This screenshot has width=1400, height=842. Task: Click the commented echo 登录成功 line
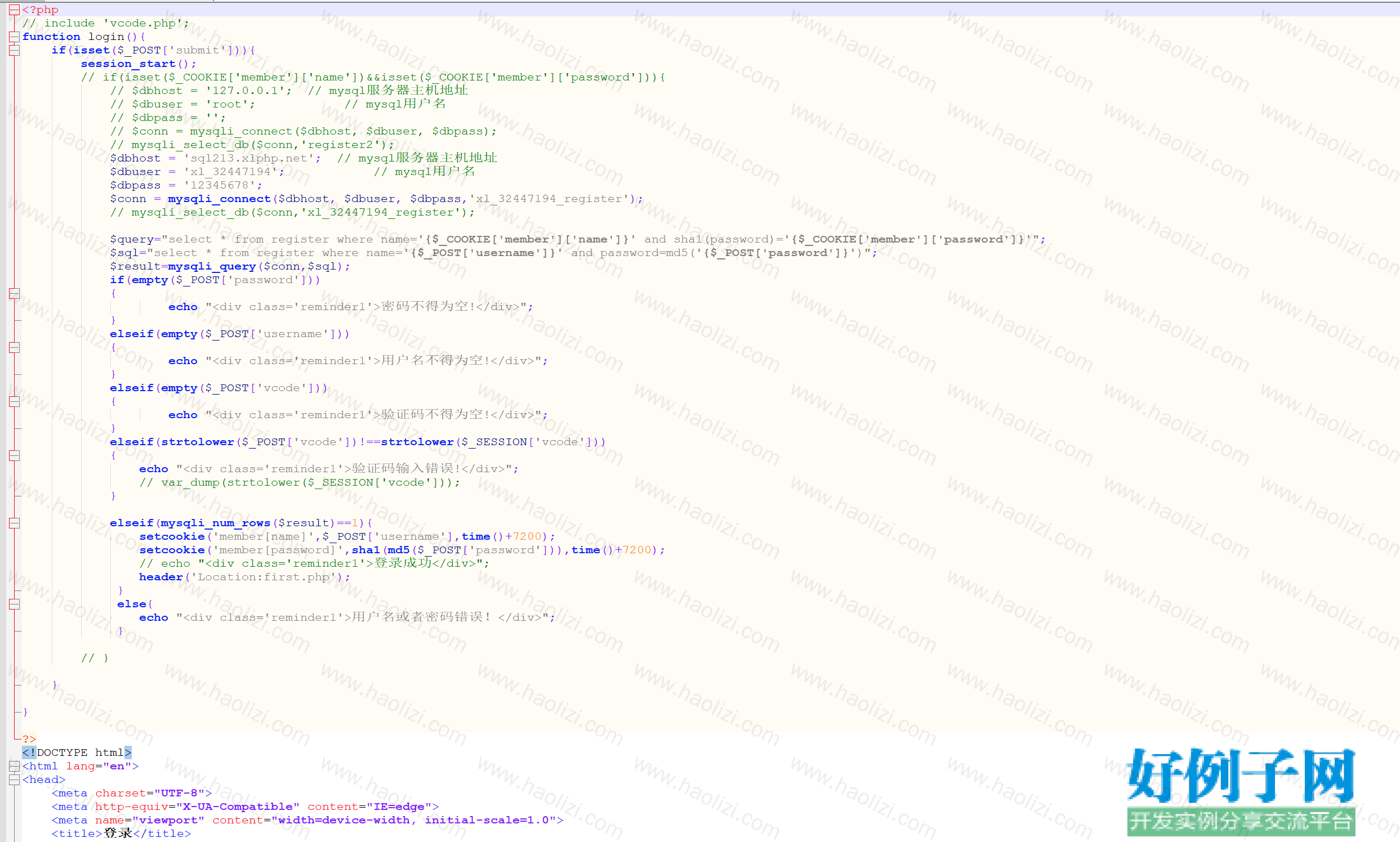[x=314, y=563]
